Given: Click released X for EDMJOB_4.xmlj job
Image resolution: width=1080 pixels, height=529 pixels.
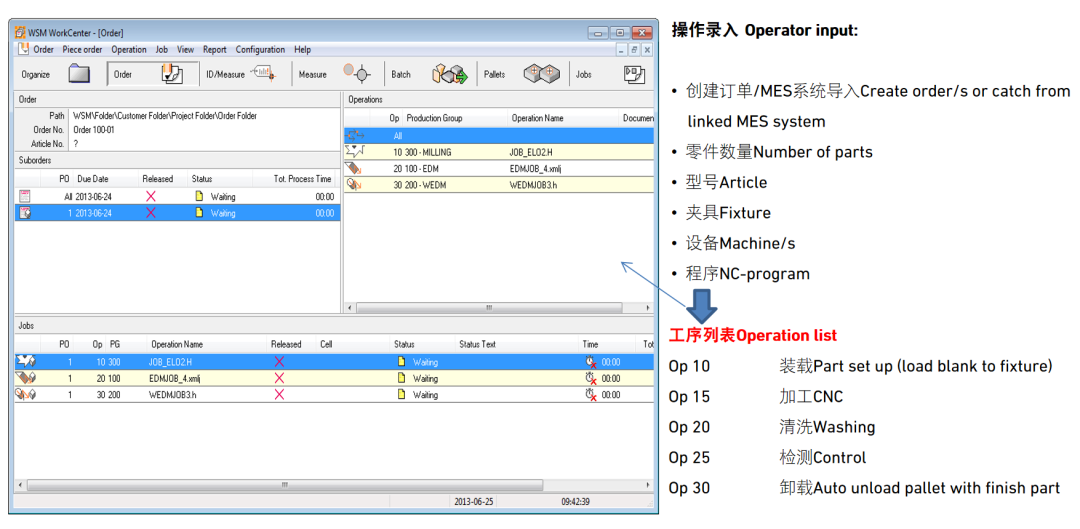Looking at the screenshot, I should (279, 378).
